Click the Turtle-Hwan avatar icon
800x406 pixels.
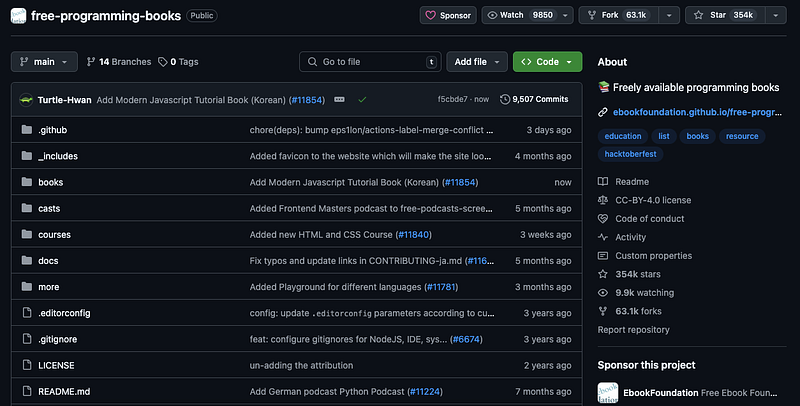[26, 100]
